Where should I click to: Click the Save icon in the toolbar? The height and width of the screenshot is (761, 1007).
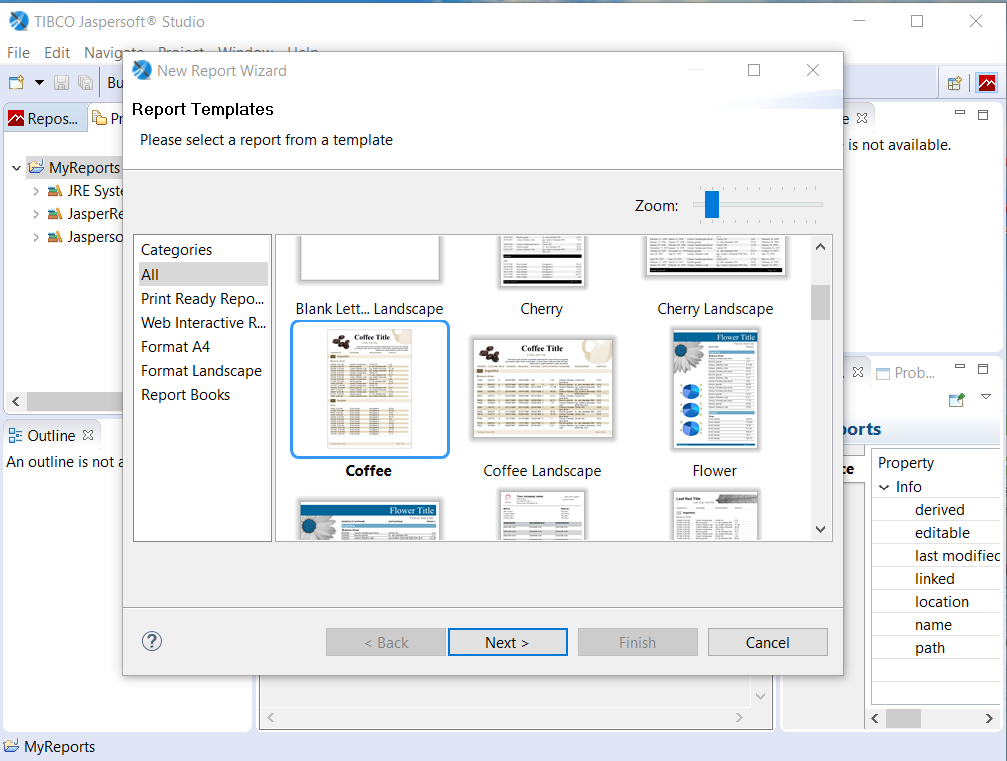[60, 82]
